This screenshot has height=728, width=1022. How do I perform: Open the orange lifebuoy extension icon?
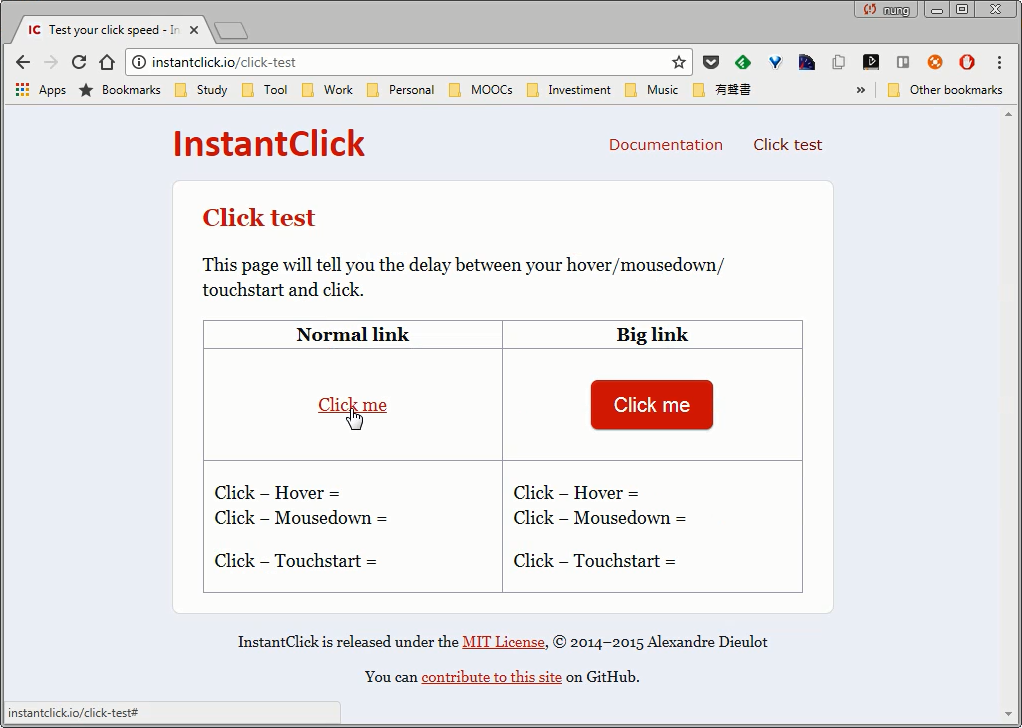[935, 63]
